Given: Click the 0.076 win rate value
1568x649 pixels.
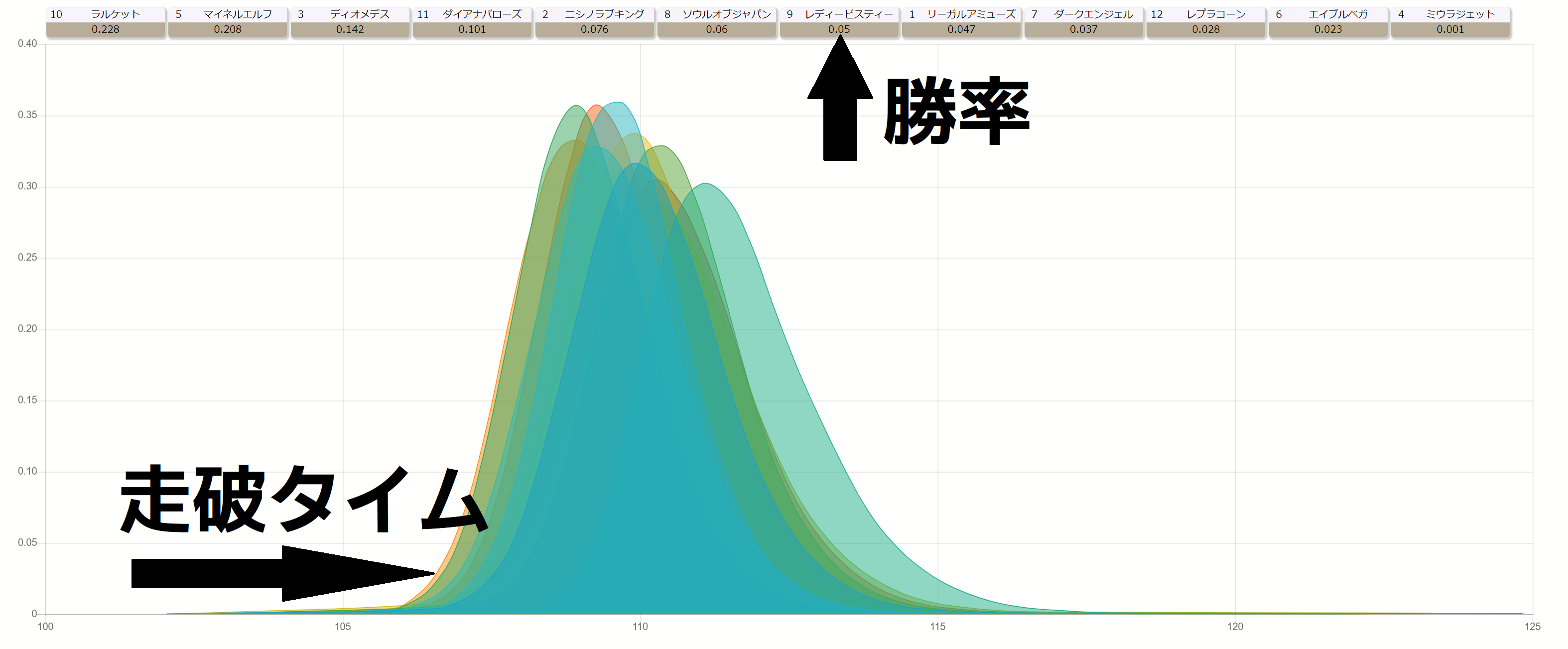Looking at the screenshot, I should point(595,29).
